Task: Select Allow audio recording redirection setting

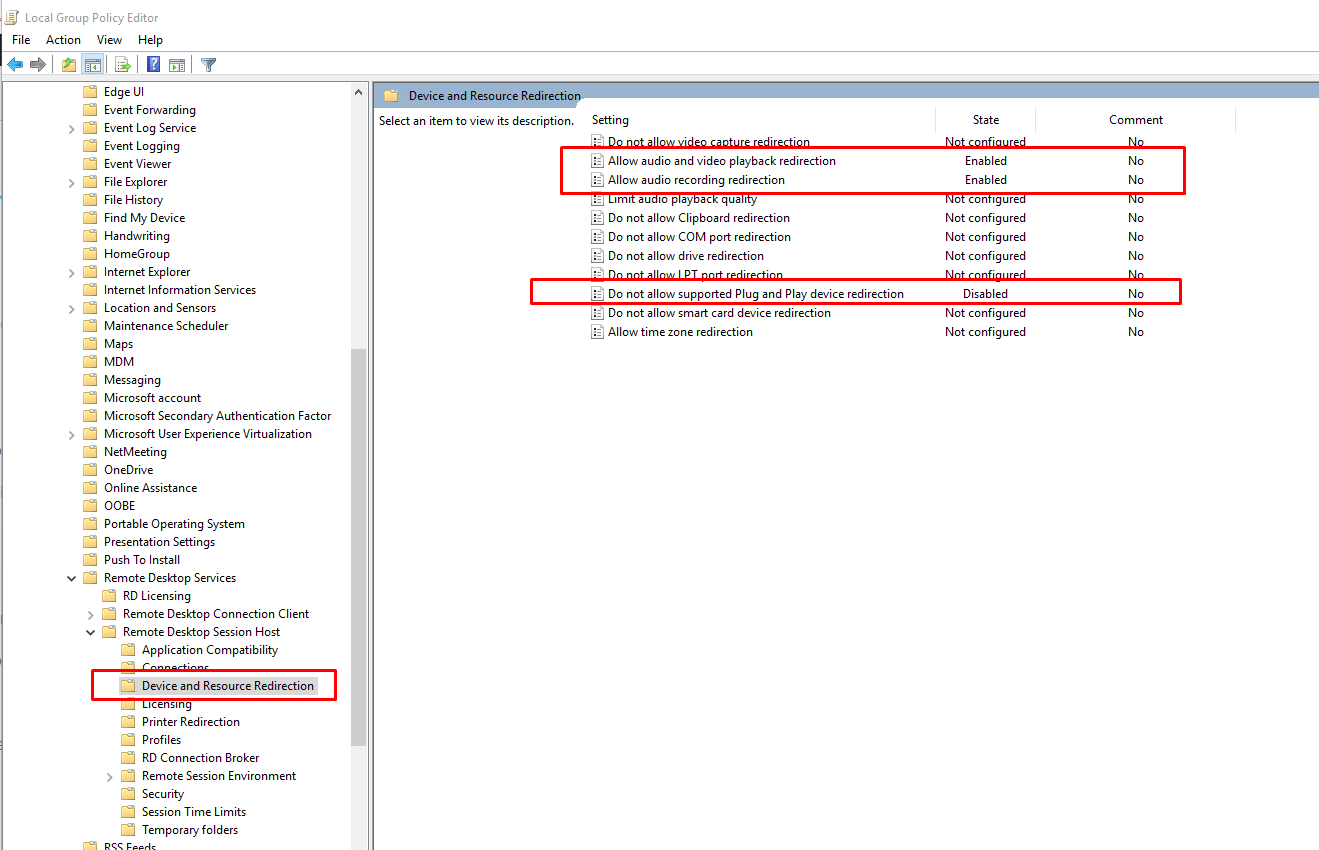Action: [696, 180]
